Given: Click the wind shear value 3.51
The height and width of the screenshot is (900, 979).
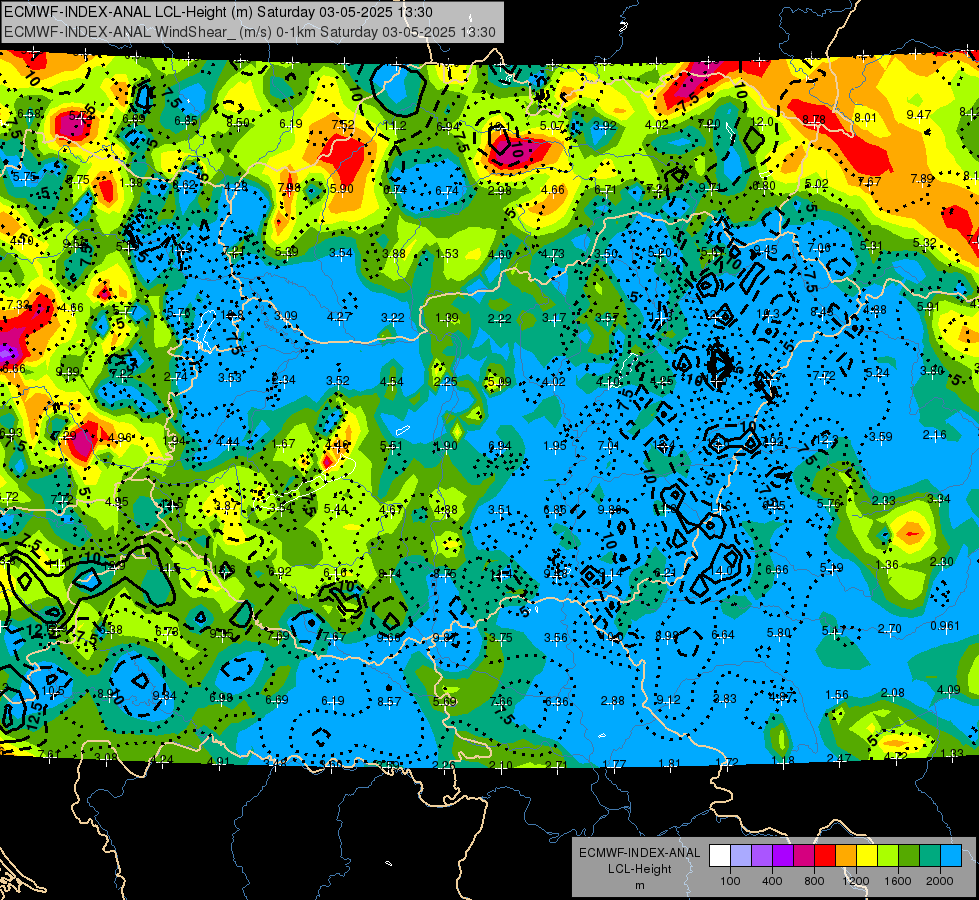Looking at the screenshot, I should tap(499, 510).
